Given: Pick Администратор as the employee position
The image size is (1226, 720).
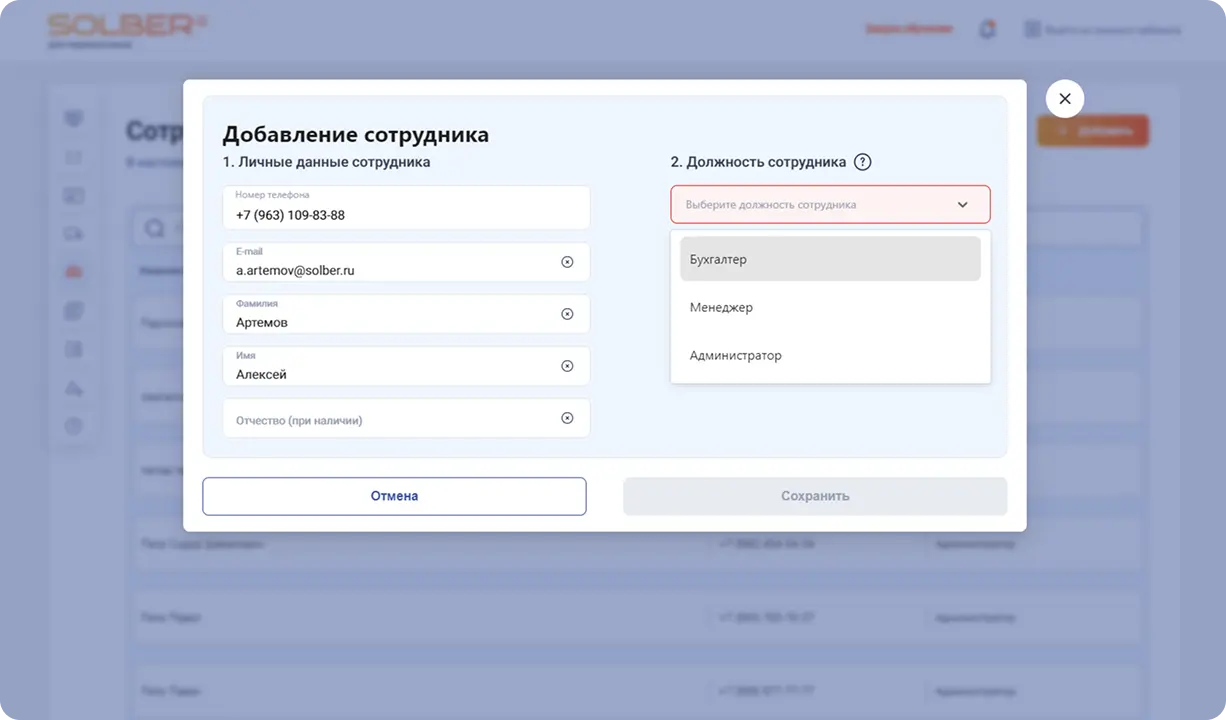Looking at the screenshot, I should (830, 355).
